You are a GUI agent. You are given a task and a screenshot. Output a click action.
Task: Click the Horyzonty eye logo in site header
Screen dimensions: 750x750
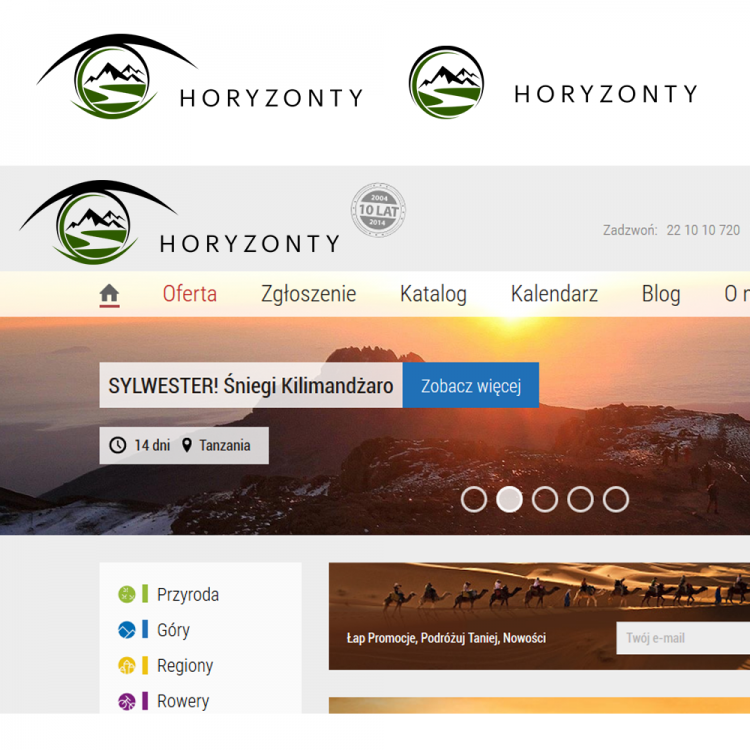click(179, 222)
